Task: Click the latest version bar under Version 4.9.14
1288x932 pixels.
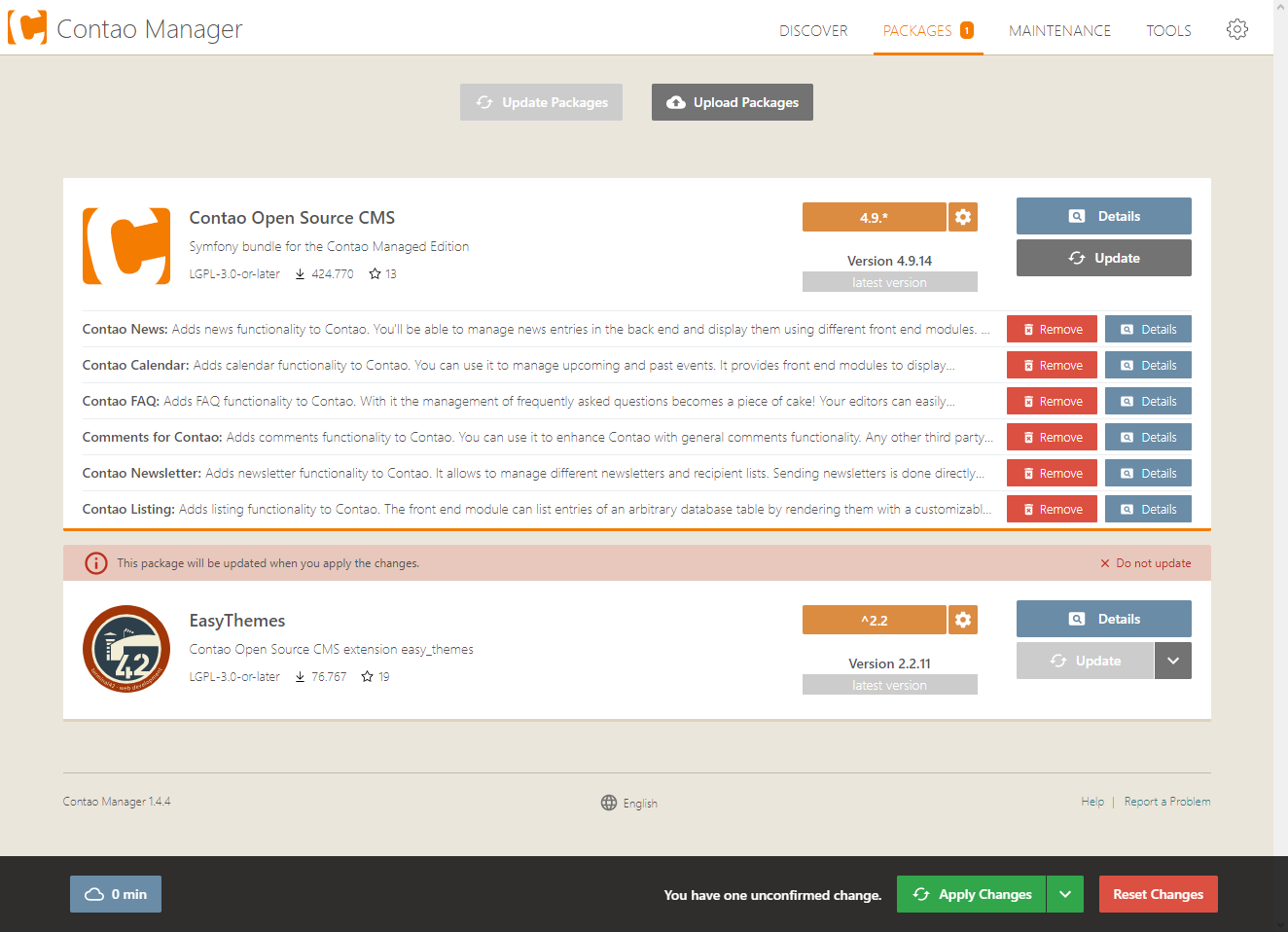Action: [x=890, y=282]
